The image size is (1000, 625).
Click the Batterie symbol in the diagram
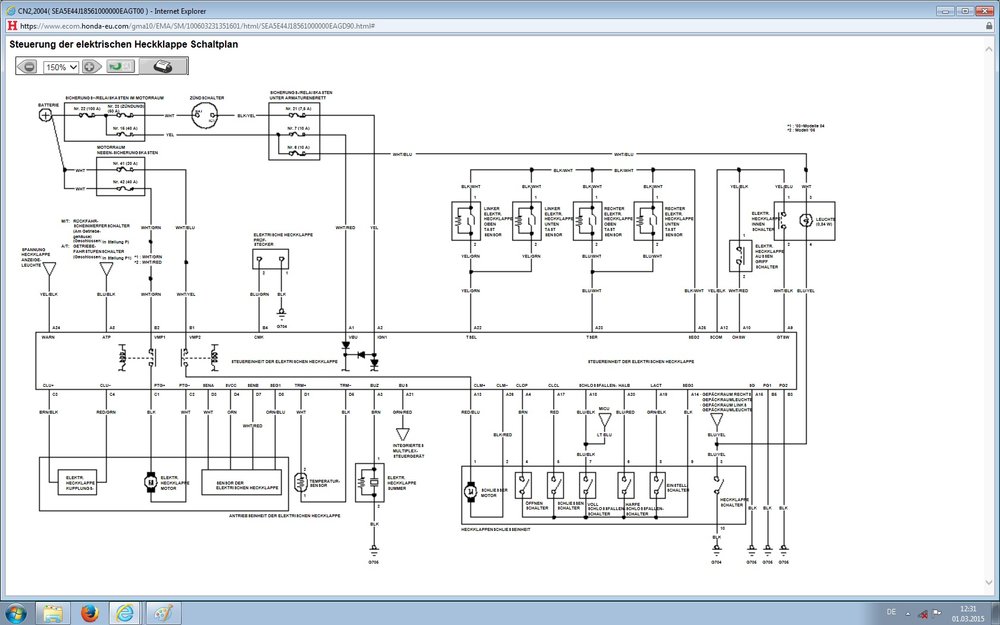(x=46, y=115)
